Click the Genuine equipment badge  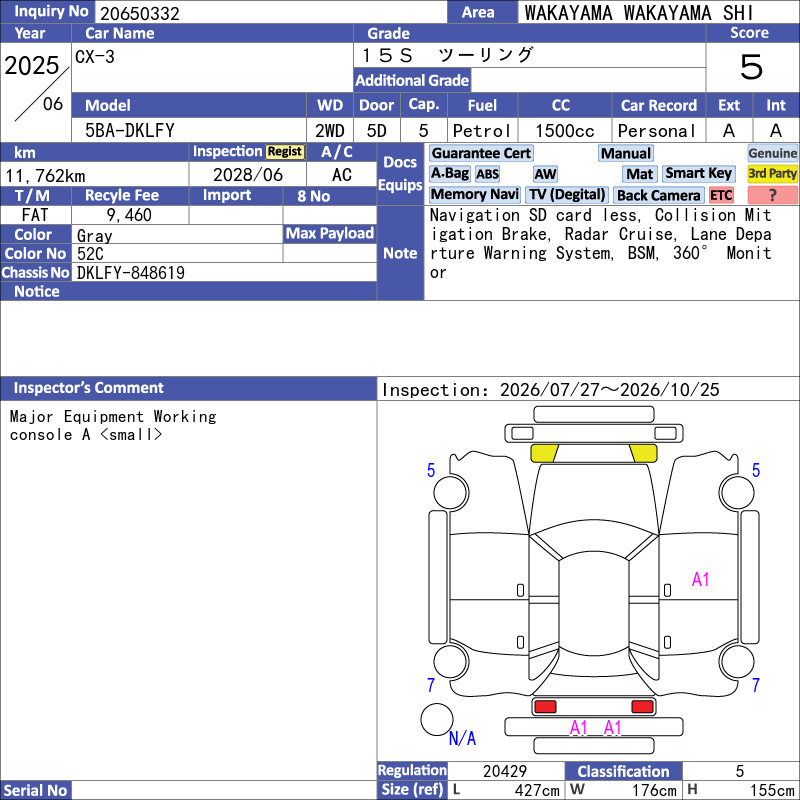(772, 154)
